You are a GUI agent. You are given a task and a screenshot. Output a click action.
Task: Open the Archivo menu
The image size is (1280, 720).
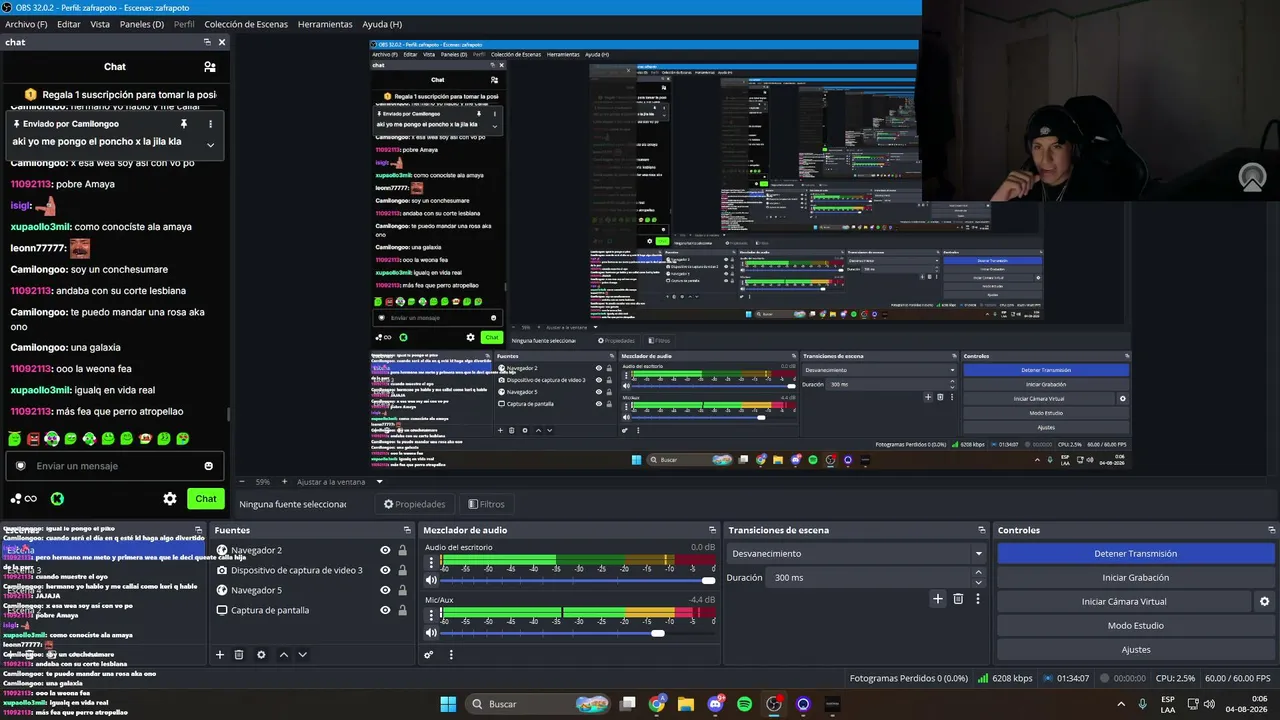click(x=26, y=24)
